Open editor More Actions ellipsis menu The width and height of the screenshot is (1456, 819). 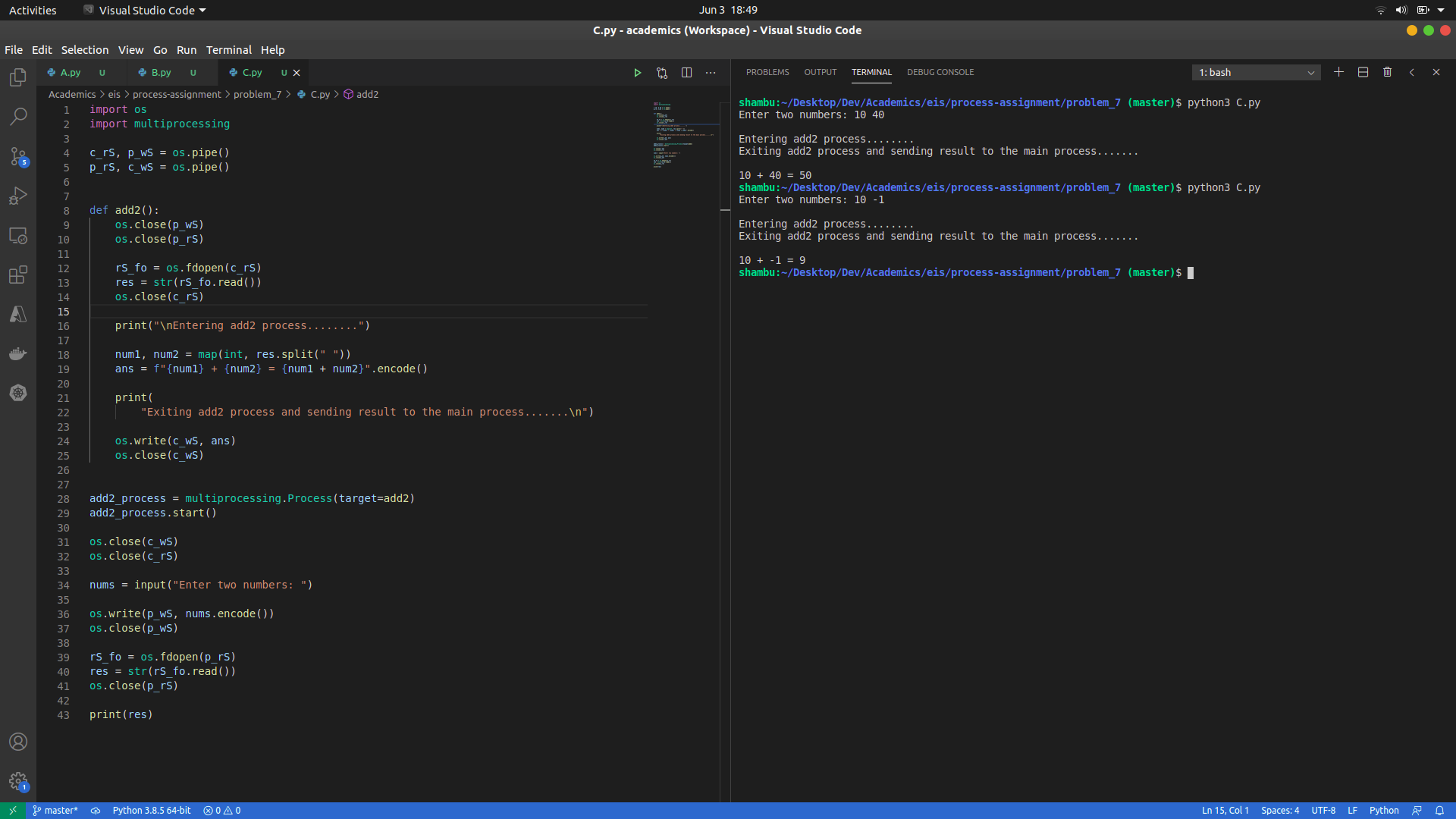click(x=711, y=73)
